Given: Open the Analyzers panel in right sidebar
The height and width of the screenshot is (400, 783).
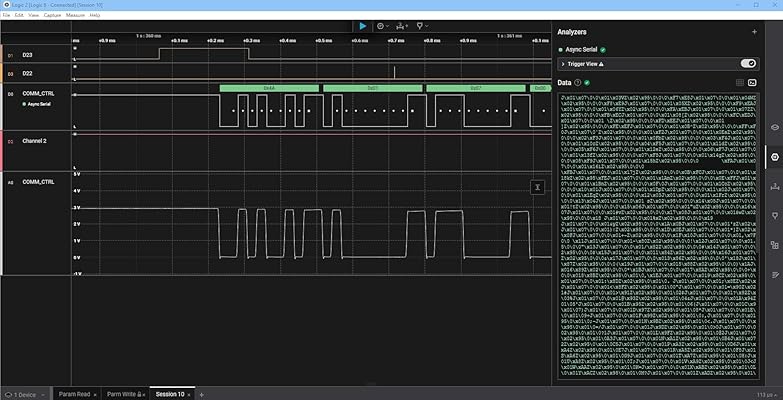Looking at the screenshot, I should pos(773,157).
